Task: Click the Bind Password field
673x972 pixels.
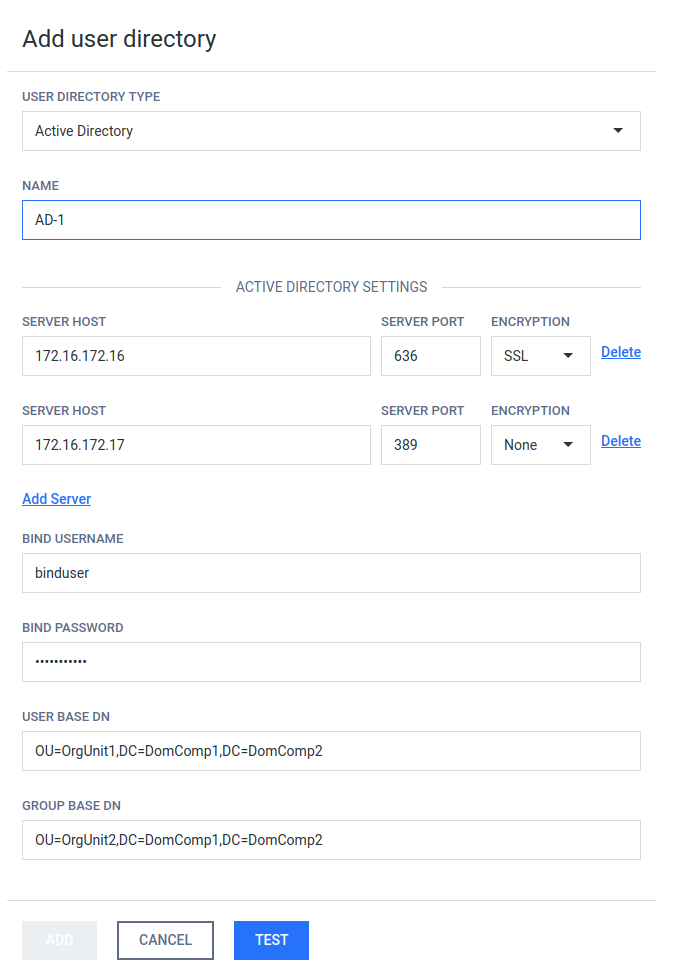Action: point(331,661)
